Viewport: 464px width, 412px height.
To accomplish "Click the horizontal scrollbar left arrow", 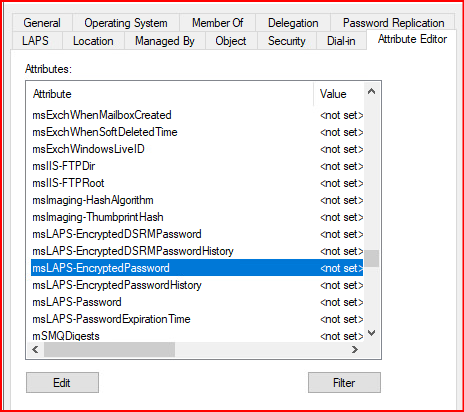I will 35,350.
